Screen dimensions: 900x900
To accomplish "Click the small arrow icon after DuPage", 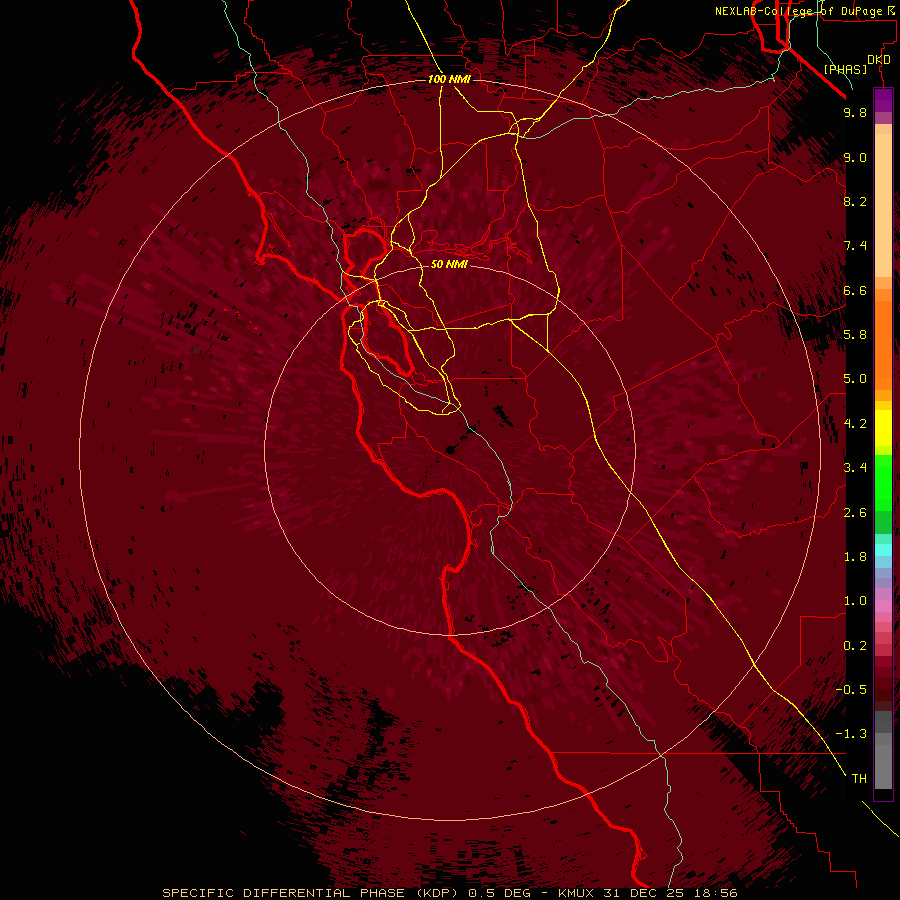I will click(x=891, y=10).
